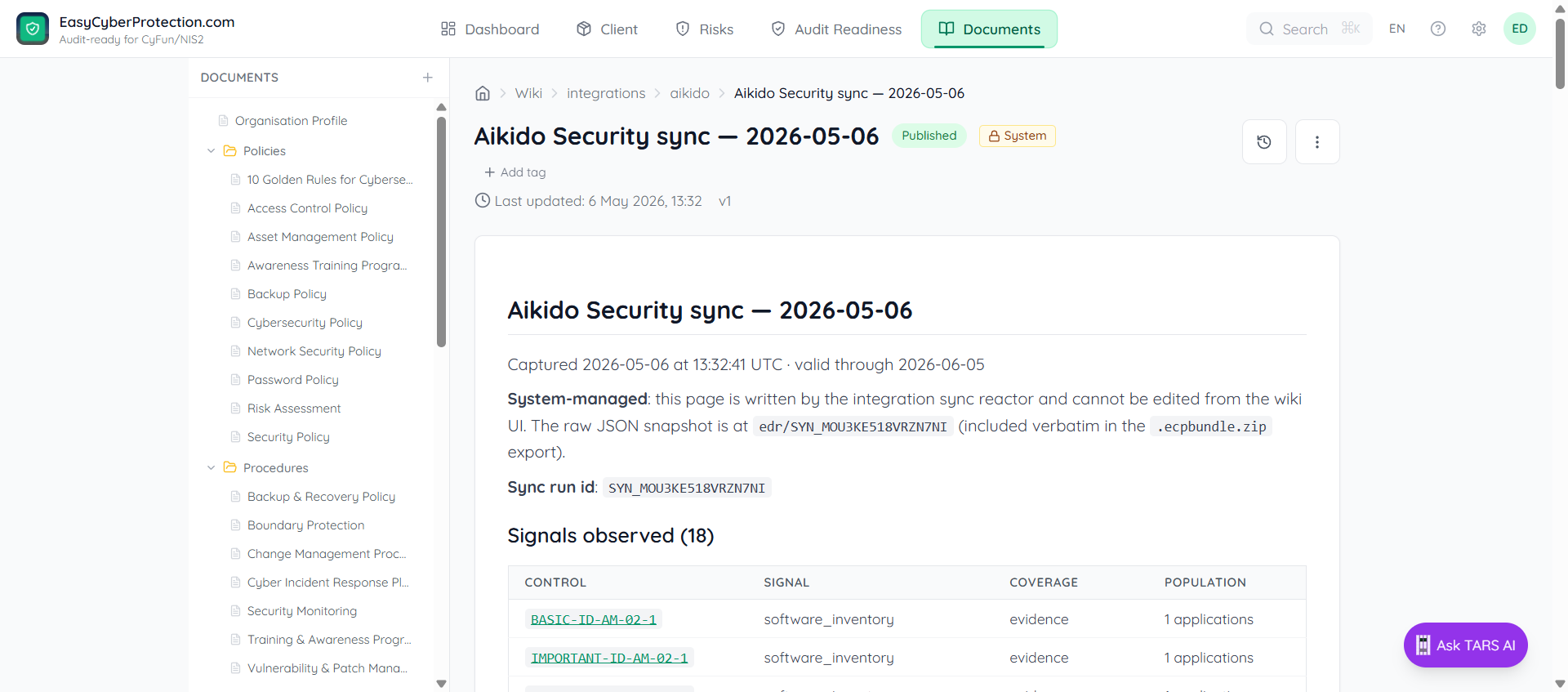The image size is (1568, 692).
Task: Open the settings gear icon
Action: pyautogui.click(x=1479, y=29)
